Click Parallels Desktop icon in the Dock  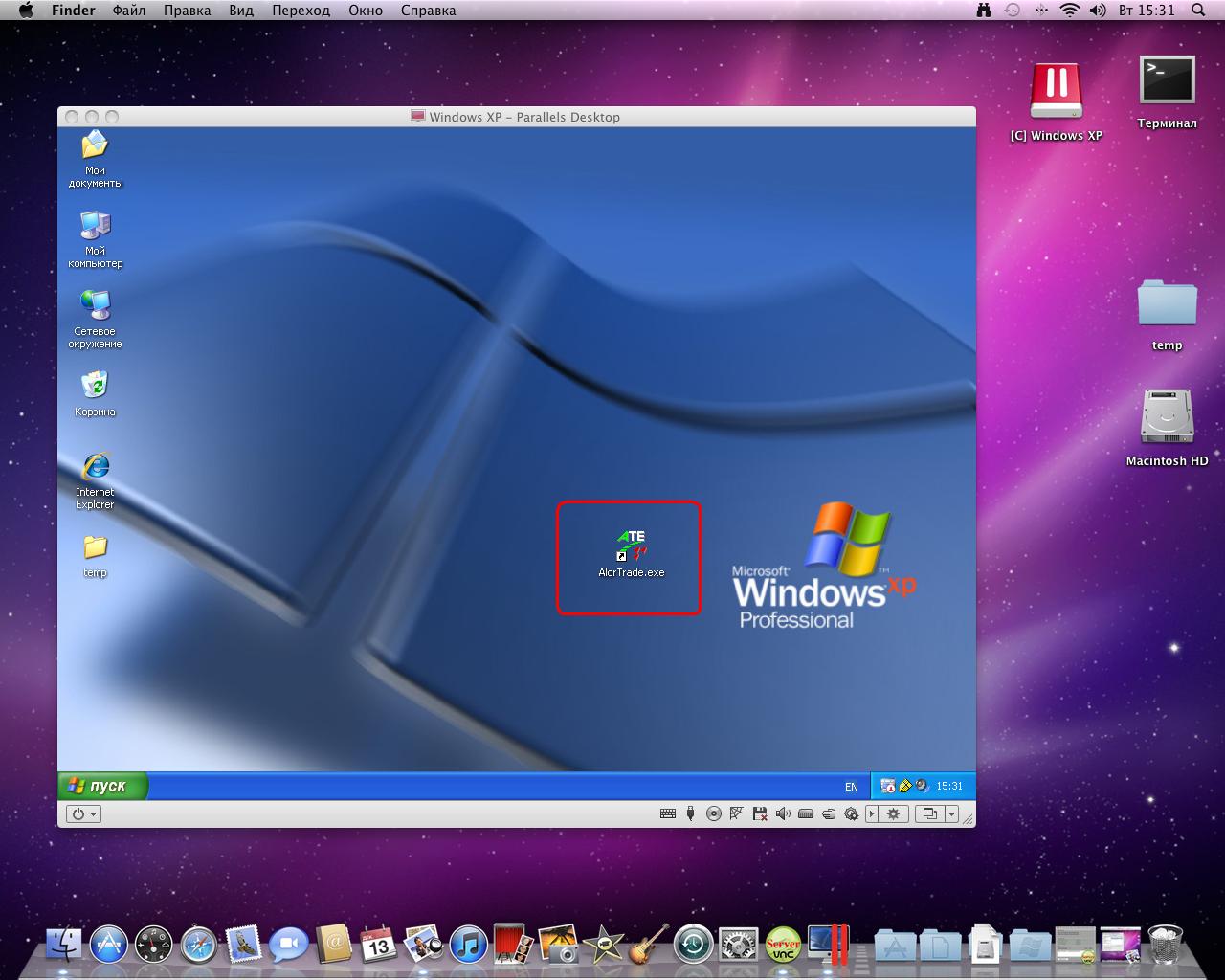tap(828, 944)
